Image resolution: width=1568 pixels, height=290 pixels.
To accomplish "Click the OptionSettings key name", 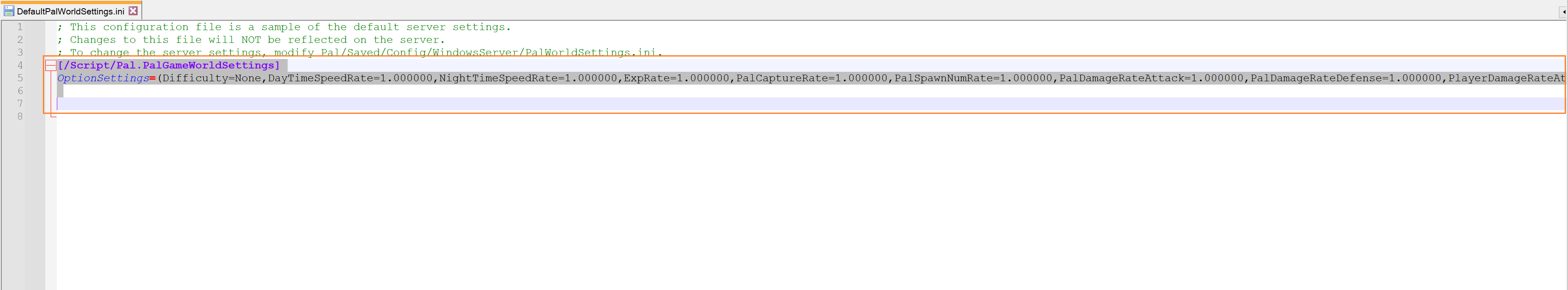I will [103, 78].
